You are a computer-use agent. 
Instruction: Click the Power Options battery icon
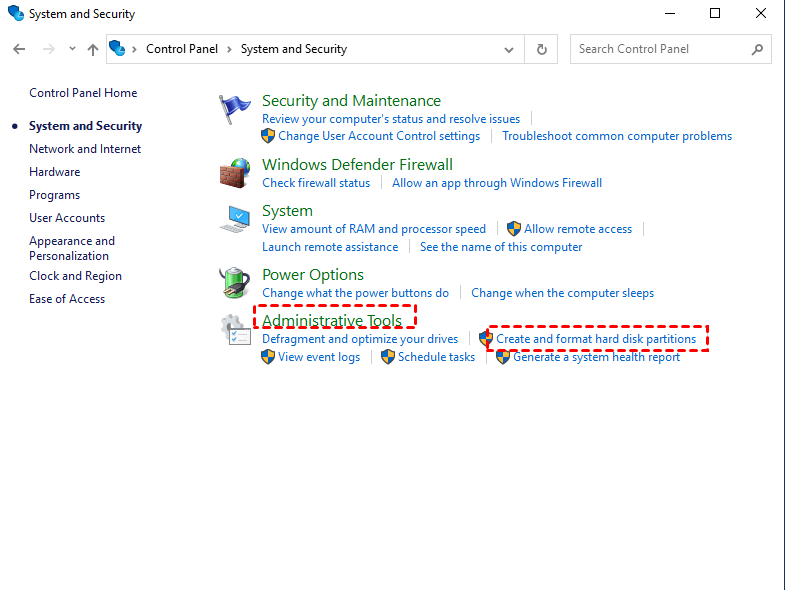(235, 282)
